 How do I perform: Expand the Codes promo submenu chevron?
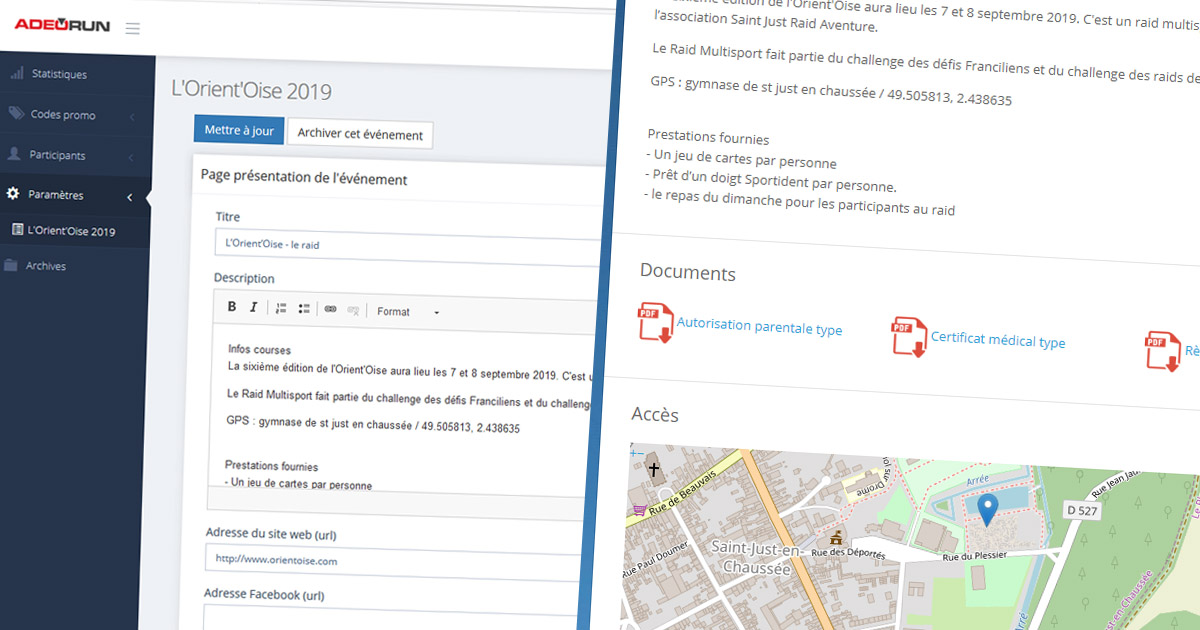tap(132, 116)
